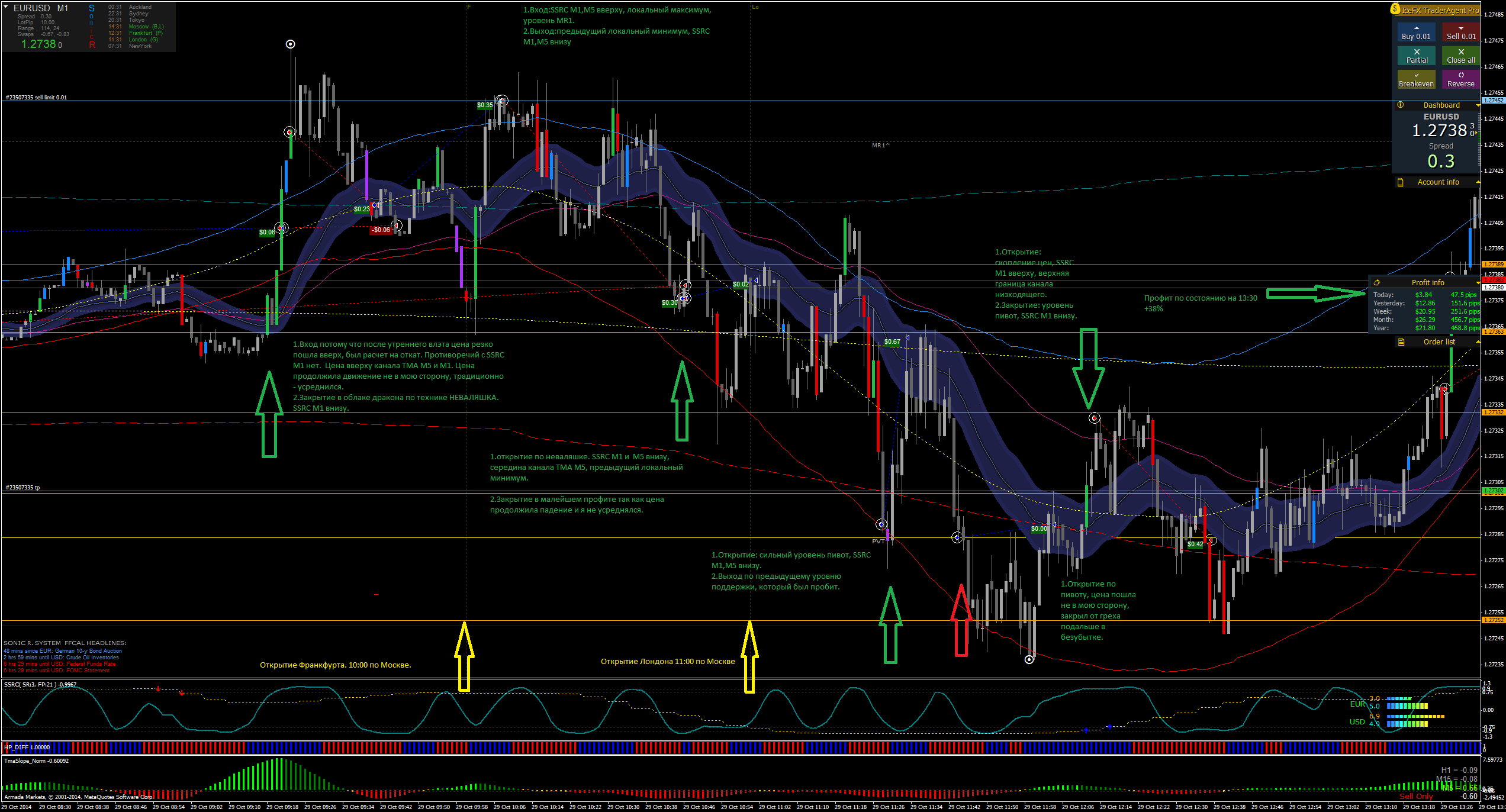Screen dimensions: 1506x812
Task: Click the Month profit row
Action: [x=1426, y=320]
